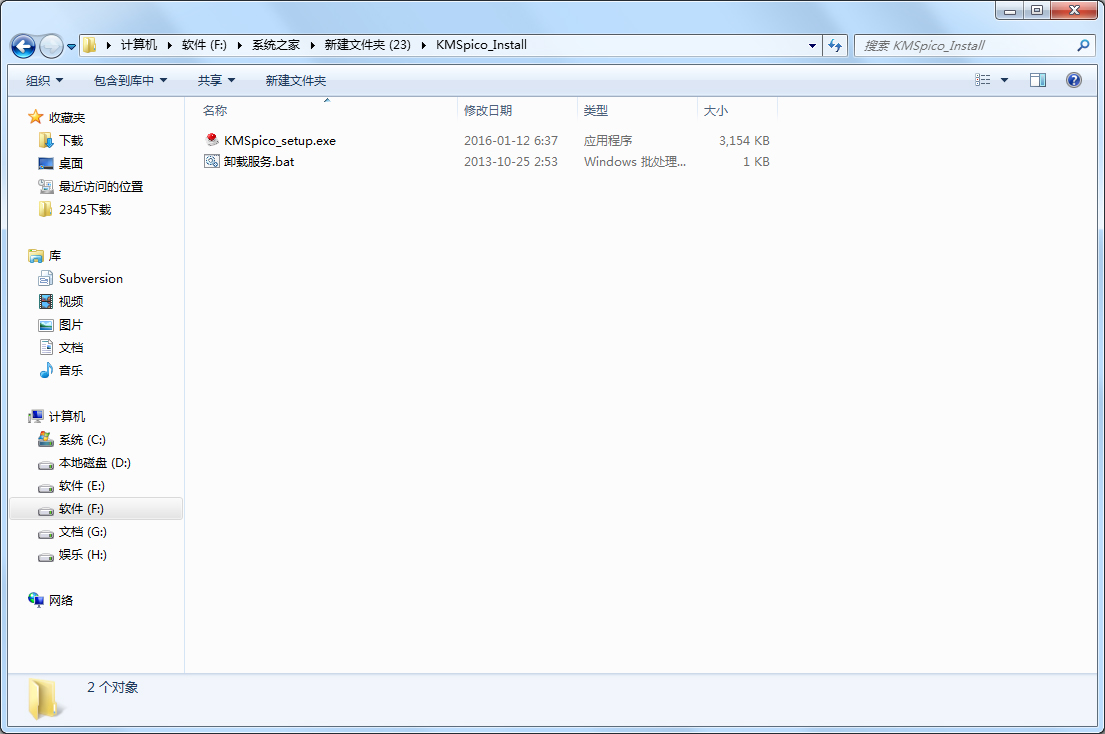Click the 3,154 KB size cell
Screen dimensions: 1105x734
[x=744, y=141]
